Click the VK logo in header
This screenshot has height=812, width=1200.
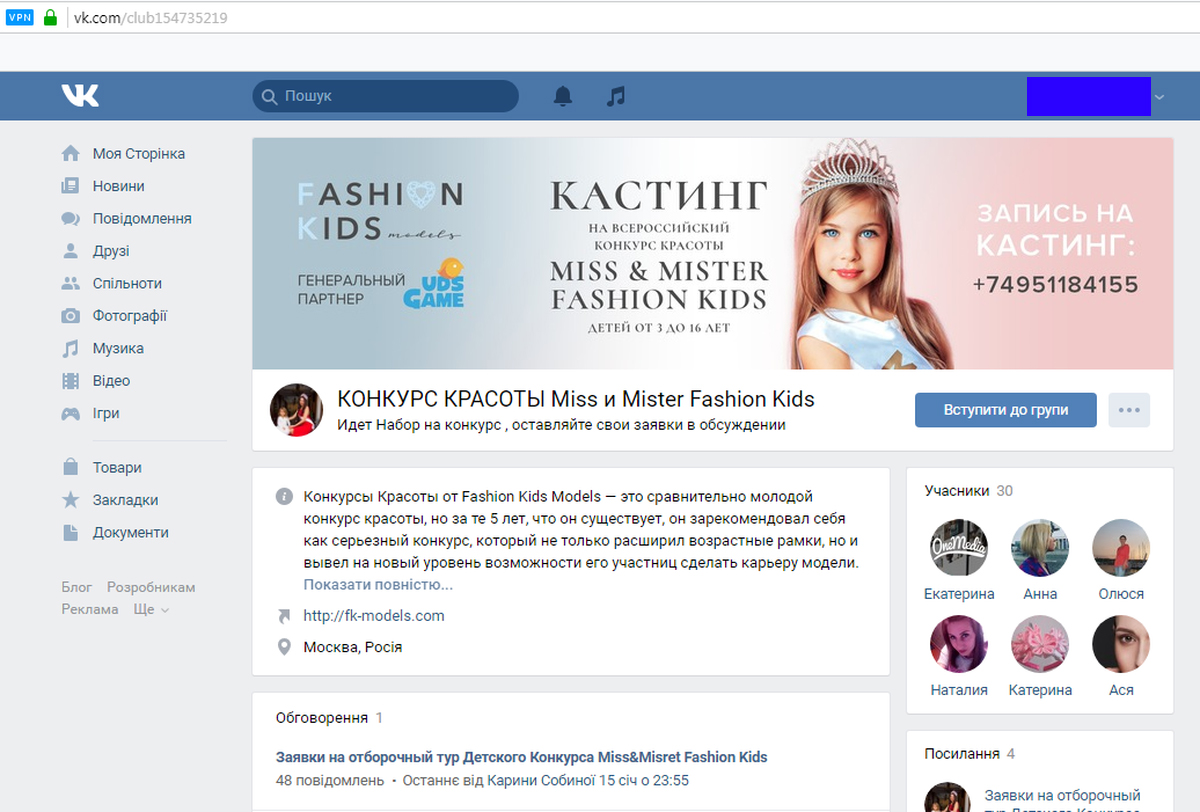tap(80, 96)
